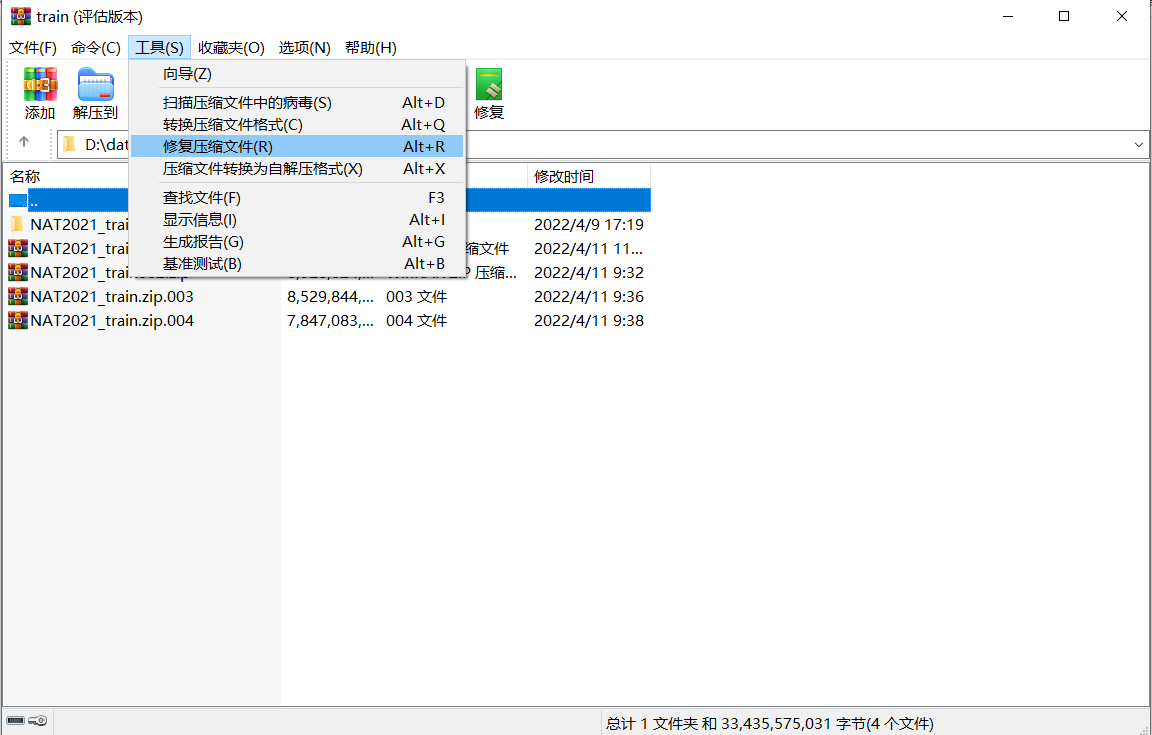Click the NAT2021_train folder icon
The height and width of the screenshot is (735, 1152).
[16, 224]
